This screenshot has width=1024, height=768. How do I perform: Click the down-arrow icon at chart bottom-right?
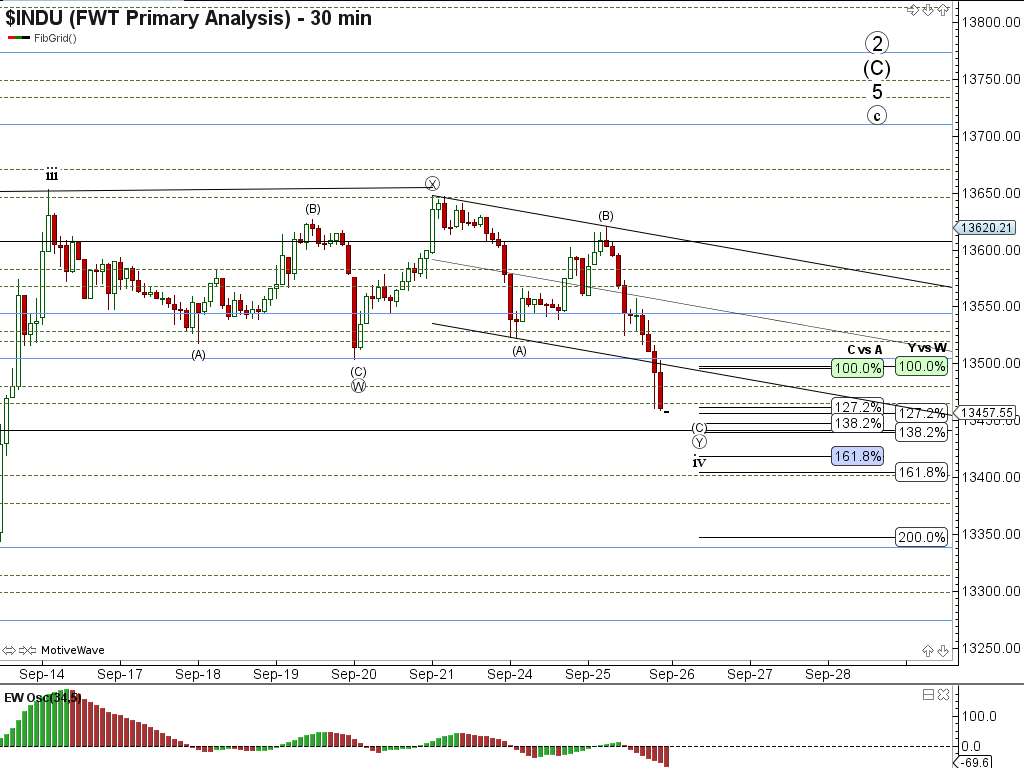pyautogui.click(x=943, y=651)
